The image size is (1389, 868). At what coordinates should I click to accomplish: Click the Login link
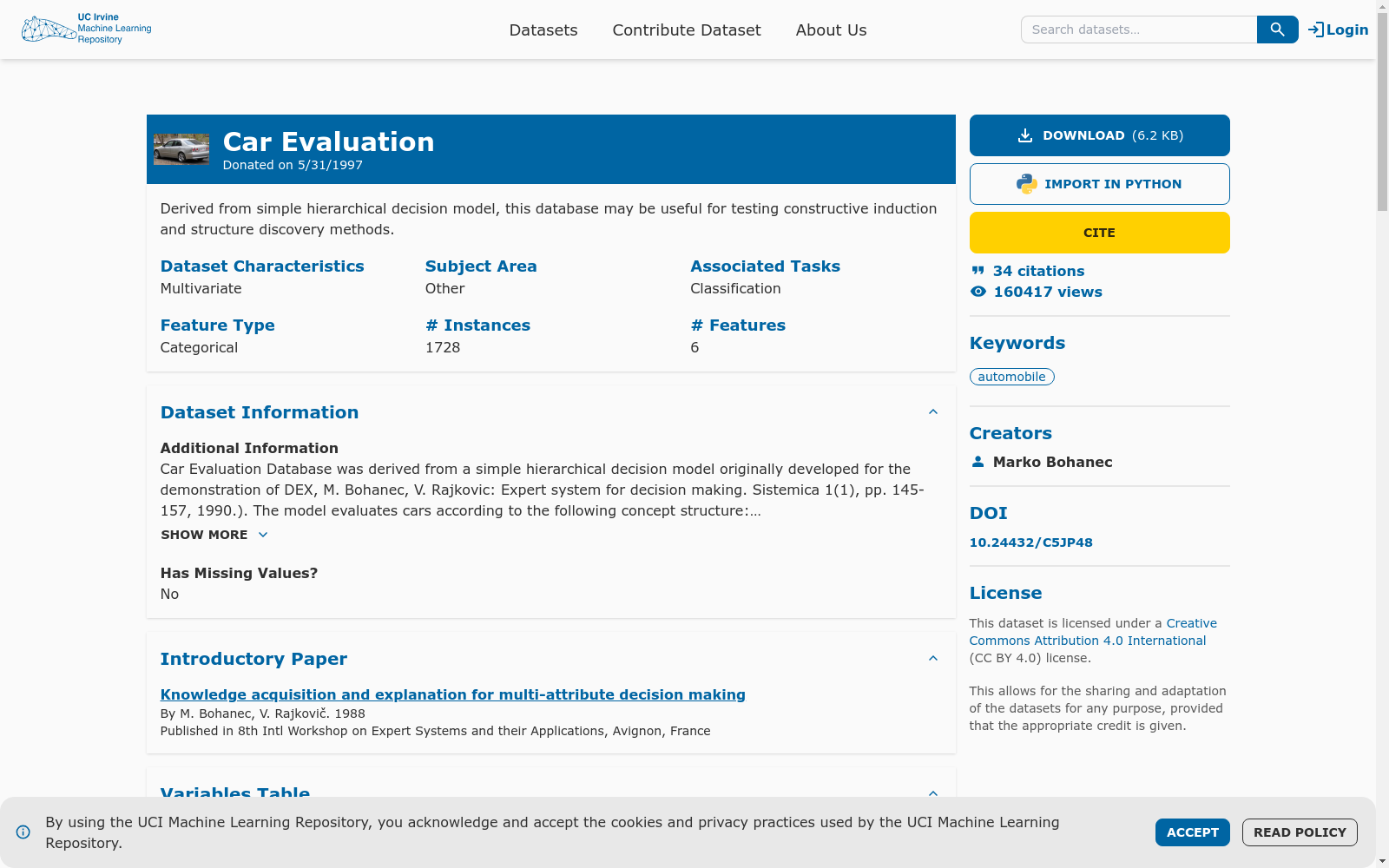coord(1338,30)
